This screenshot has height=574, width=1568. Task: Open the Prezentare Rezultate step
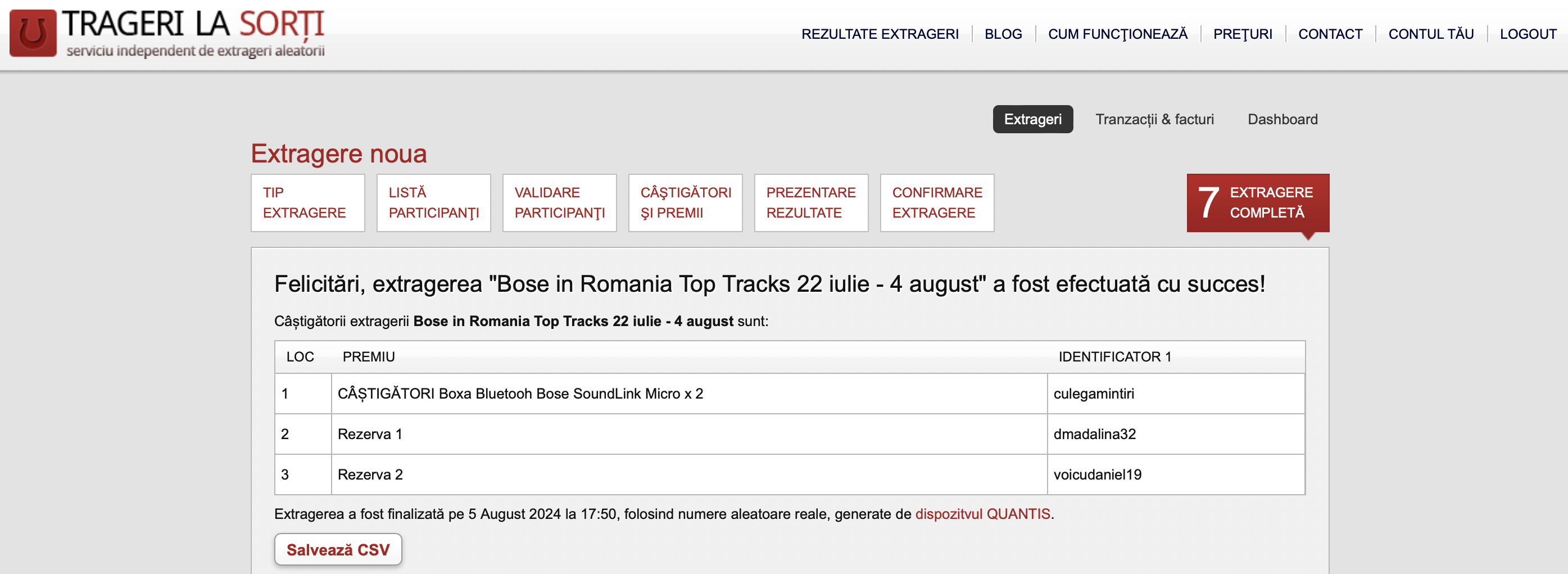(x=810, y=203)
